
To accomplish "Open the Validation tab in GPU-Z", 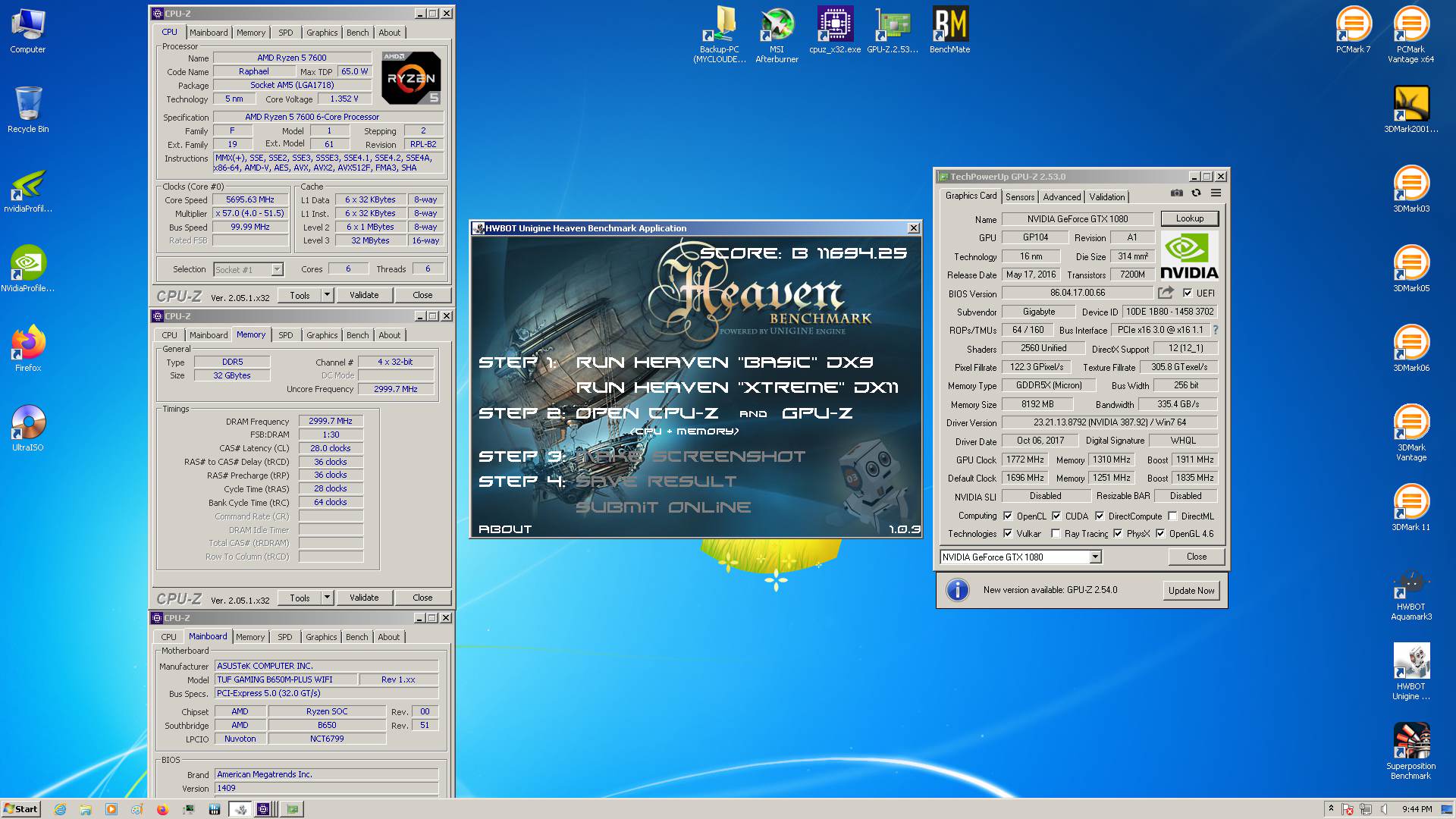I will point(1106,196).
